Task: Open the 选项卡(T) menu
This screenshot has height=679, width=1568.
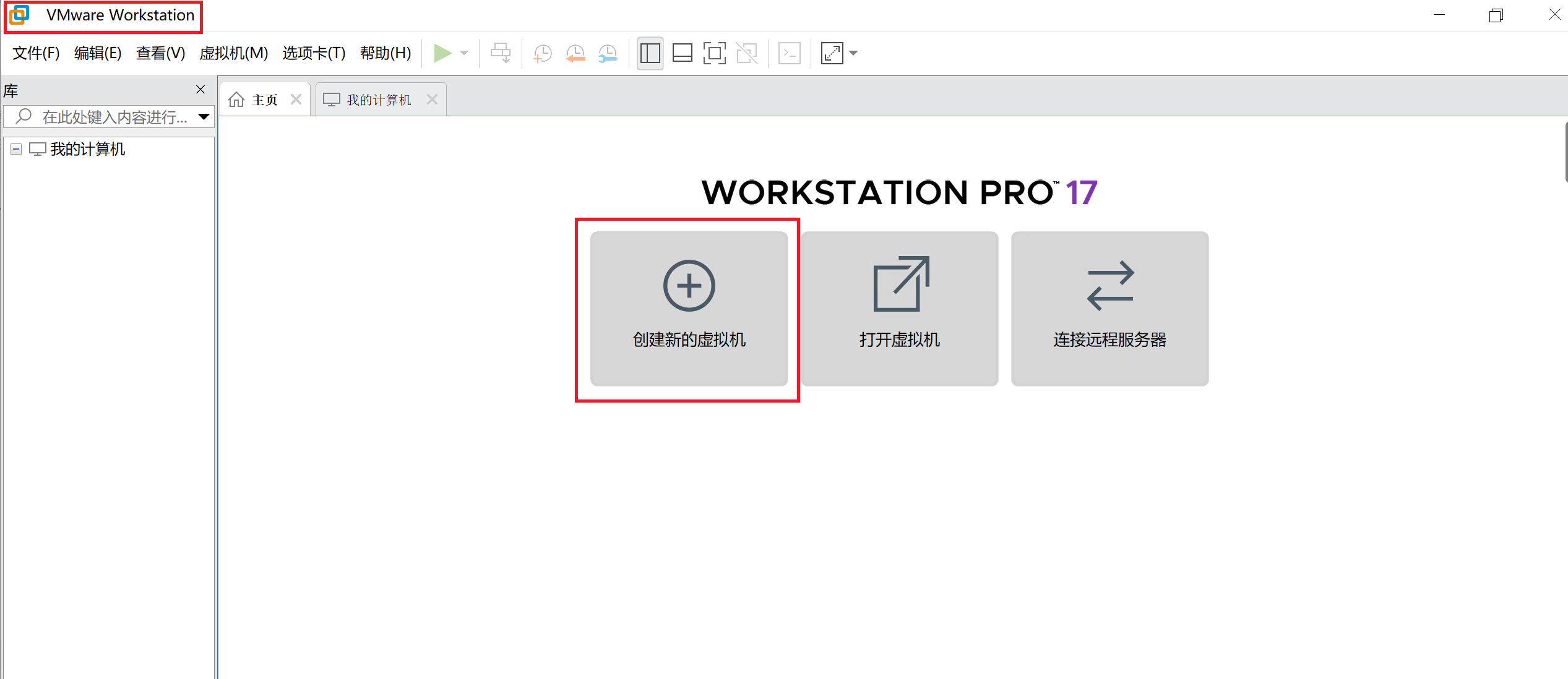Action: tap(314, 53)
